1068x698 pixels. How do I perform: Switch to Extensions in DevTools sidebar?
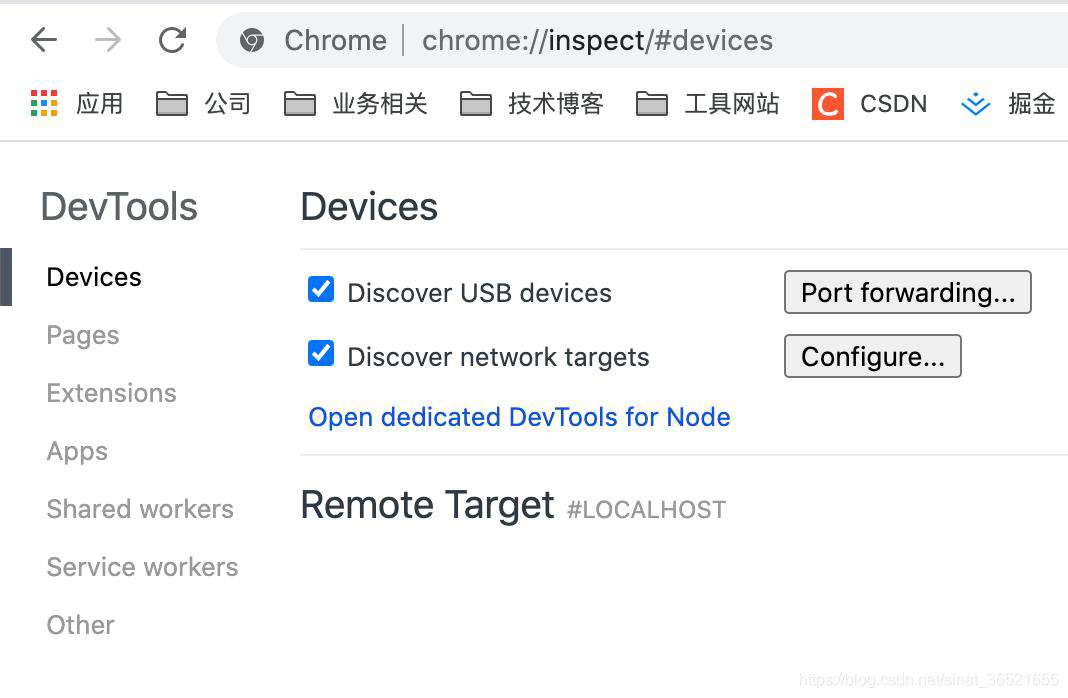[x=112, y=393]
